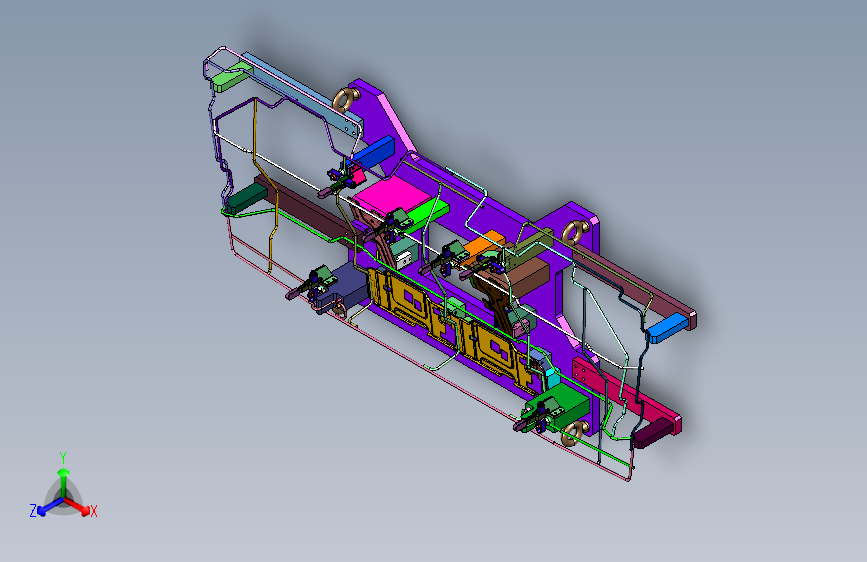Select the light-blue bar along the top frame
Screen dimensions: 867x562
tap(301, 94)
